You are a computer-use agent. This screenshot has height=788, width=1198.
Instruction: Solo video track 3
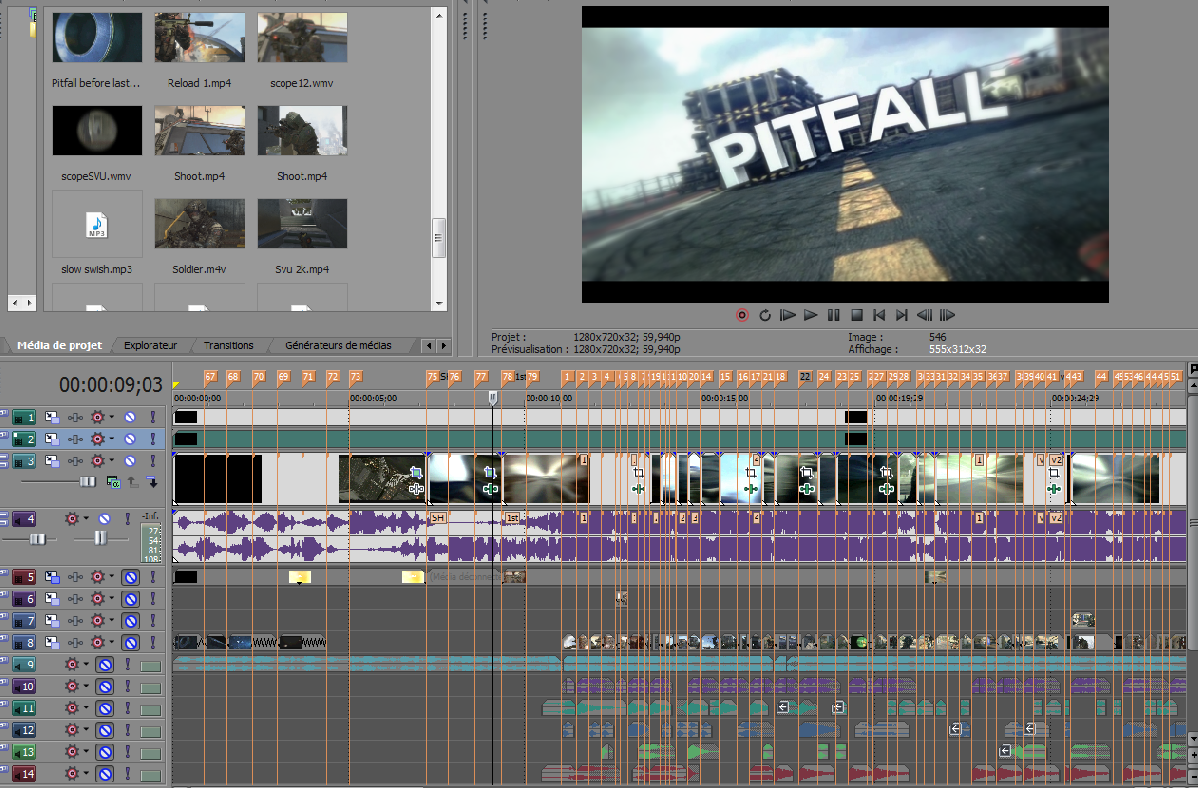click(153, 461)
